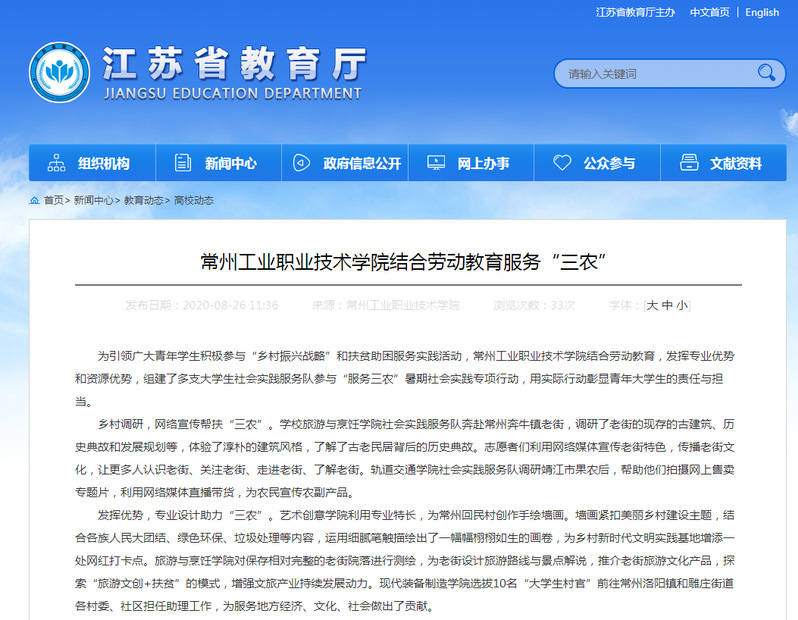Go to 中文首页 link
The height and width of the screenshot is (620, 798).
pos(709,12)
